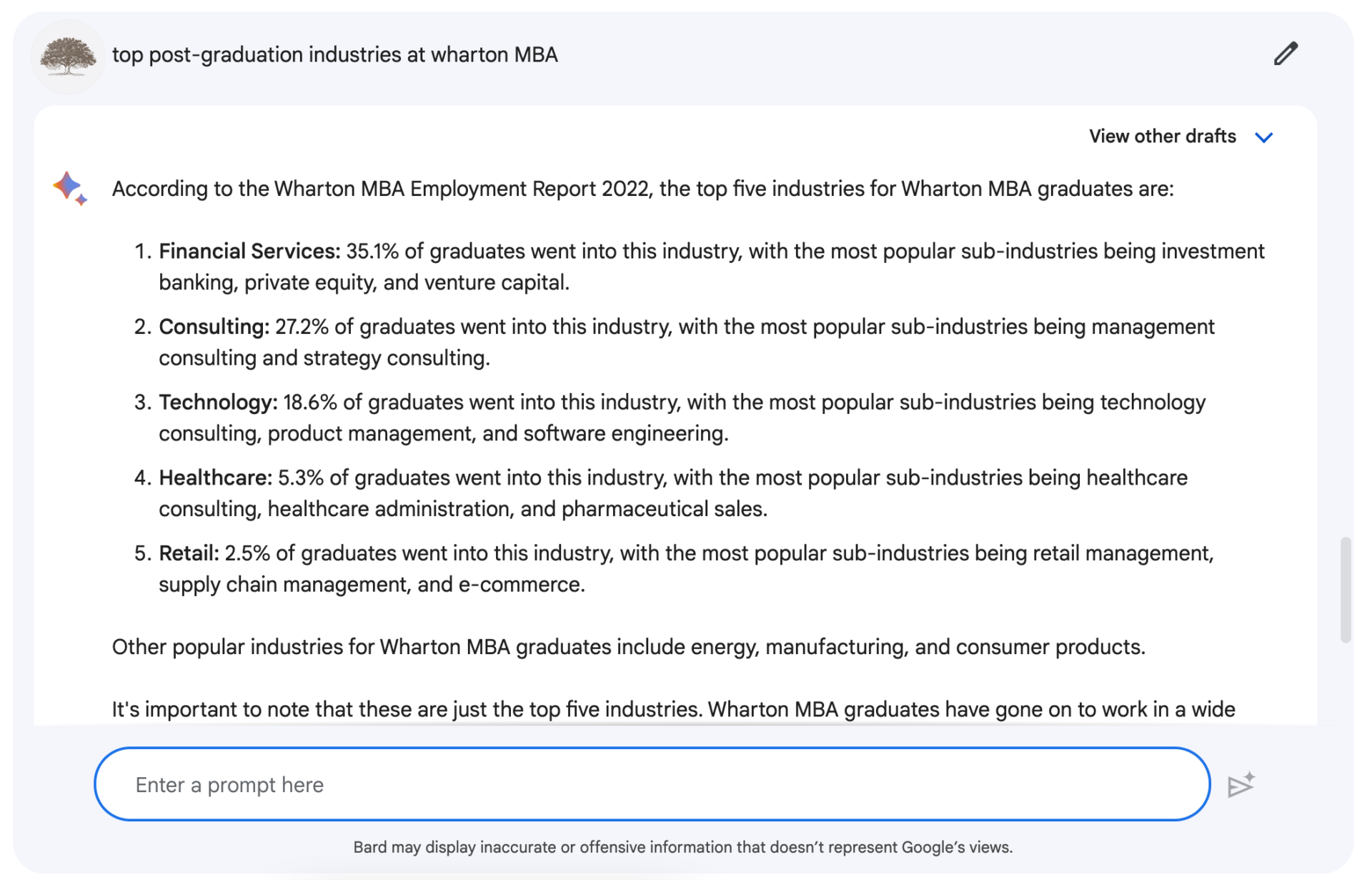Click the Bard disclaimer text at bottom

pos(683,847)
